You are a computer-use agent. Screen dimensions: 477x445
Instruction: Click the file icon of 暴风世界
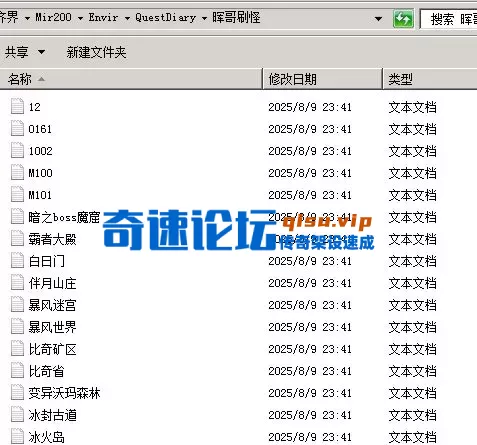(x=17, y=327)
